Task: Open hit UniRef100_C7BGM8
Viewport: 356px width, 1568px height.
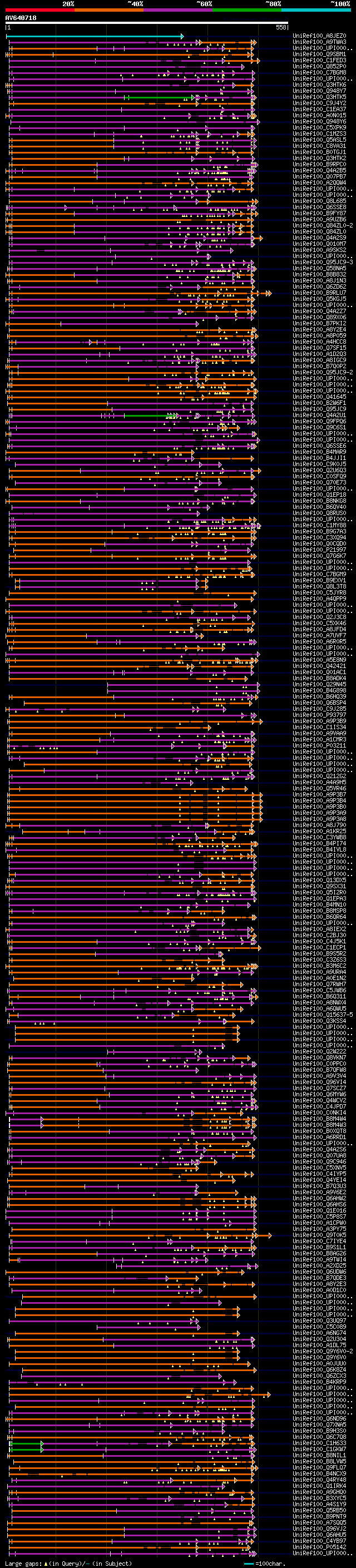Action: point(319,72)
